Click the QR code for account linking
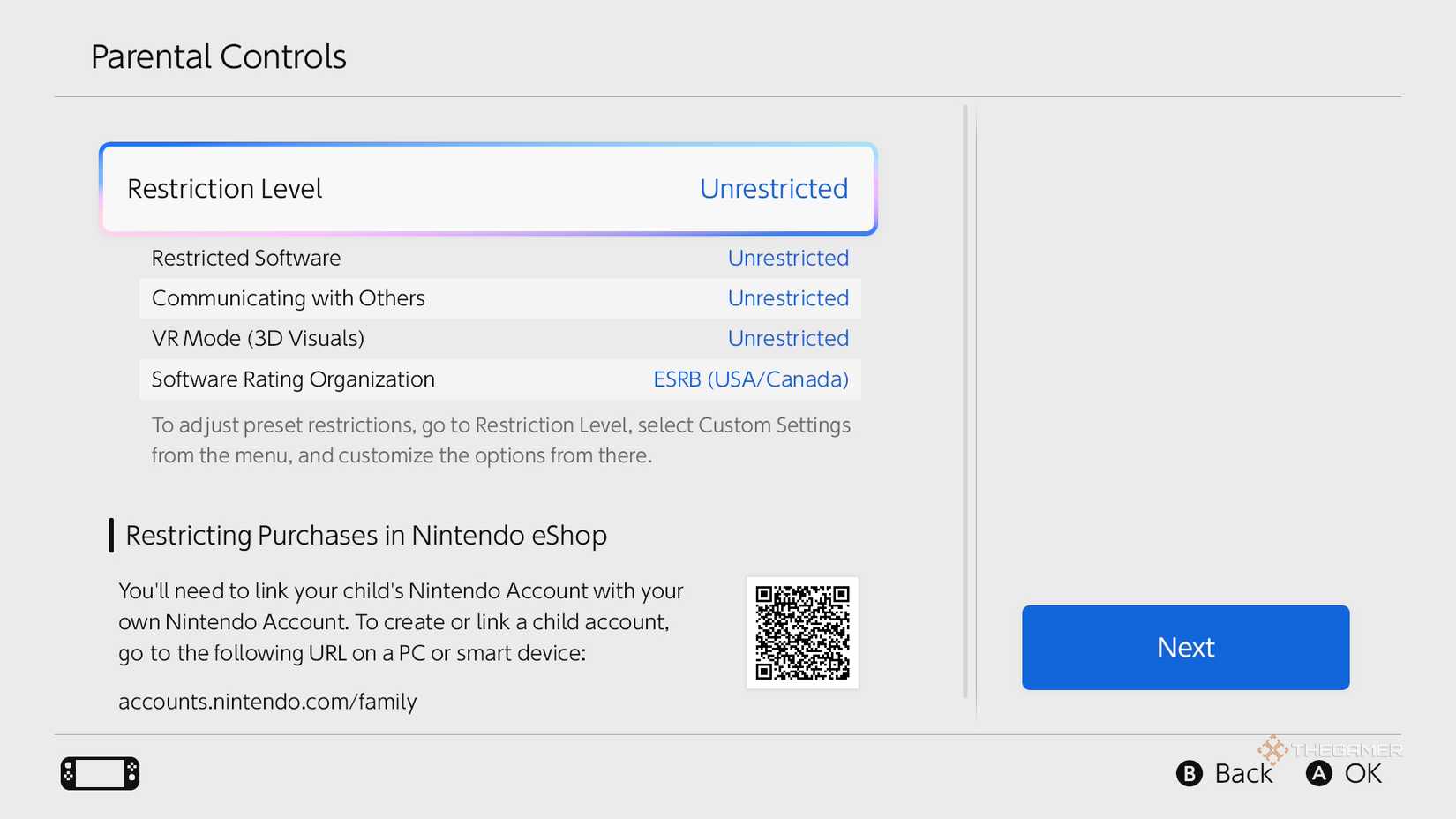The height and width of the screenshot is (819, 1456). click(801, 632)
